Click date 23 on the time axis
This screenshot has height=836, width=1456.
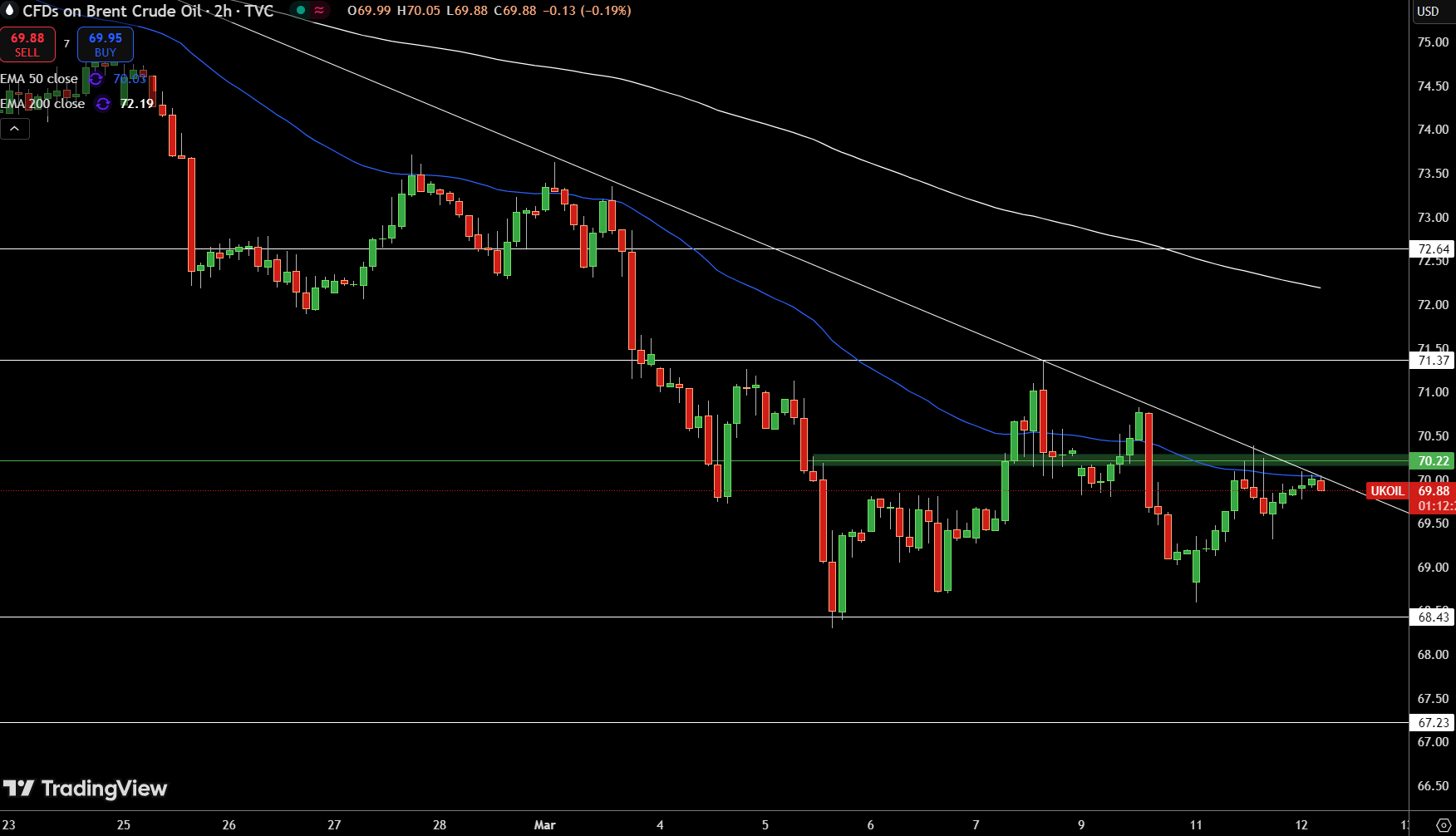pyautogui.click(x=8, y=825)
